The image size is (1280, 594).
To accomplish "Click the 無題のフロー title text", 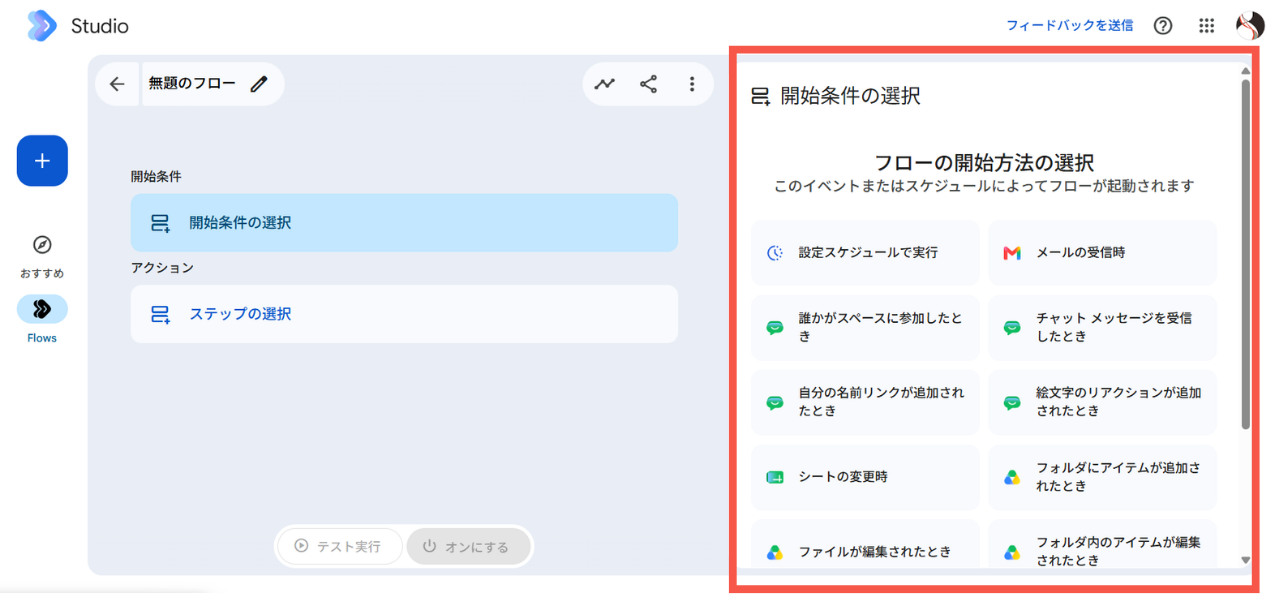I will point(192,84).
